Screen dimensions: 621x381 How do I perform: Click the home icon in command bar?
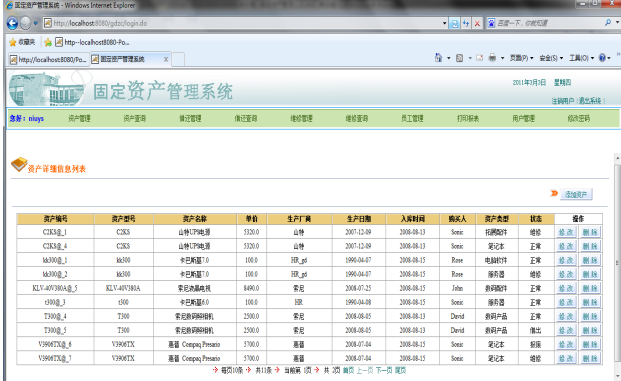[438, 58]
